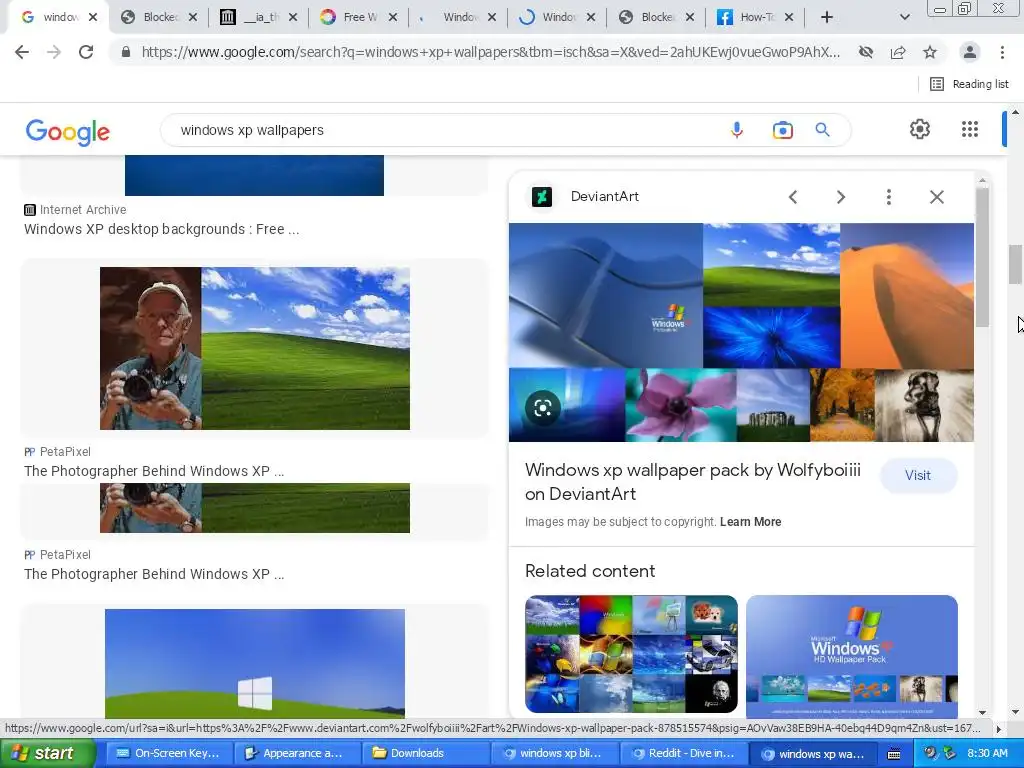Image resolution: width=1024 pixels, height=768 pixels.
Task: Expand the tab search dropdown
Action: pos(904,18)
